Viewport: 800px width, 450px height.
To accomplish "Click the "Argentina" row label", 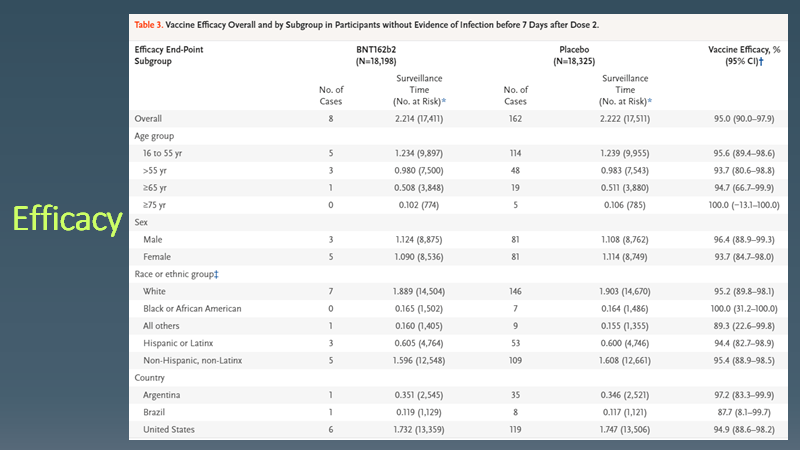I will tap(167, 394).
